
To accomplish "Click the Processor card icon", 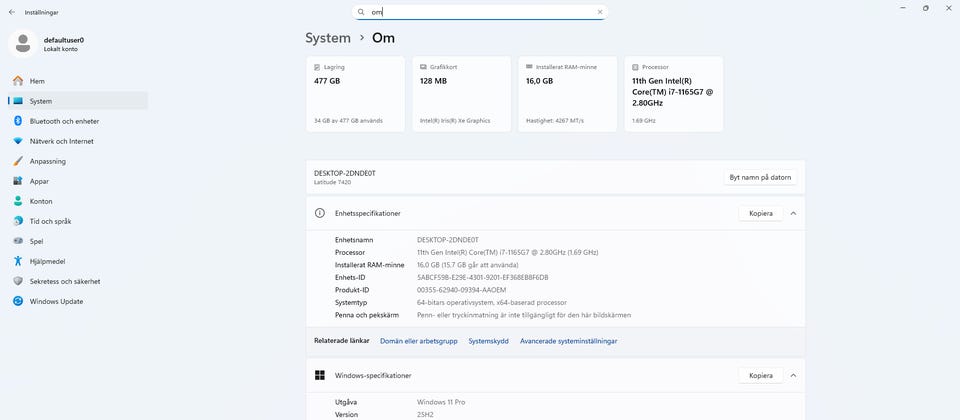I will tap(636, 67).
